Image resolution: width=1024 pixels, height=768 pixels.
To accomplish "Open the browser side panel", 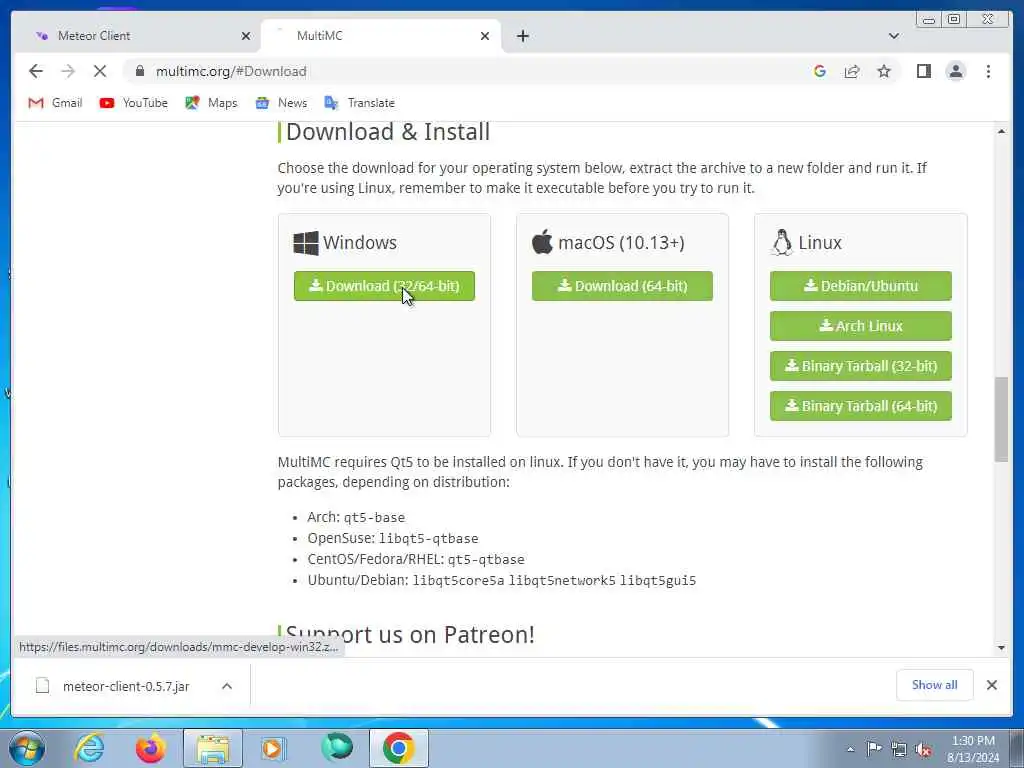I will 923,71.
